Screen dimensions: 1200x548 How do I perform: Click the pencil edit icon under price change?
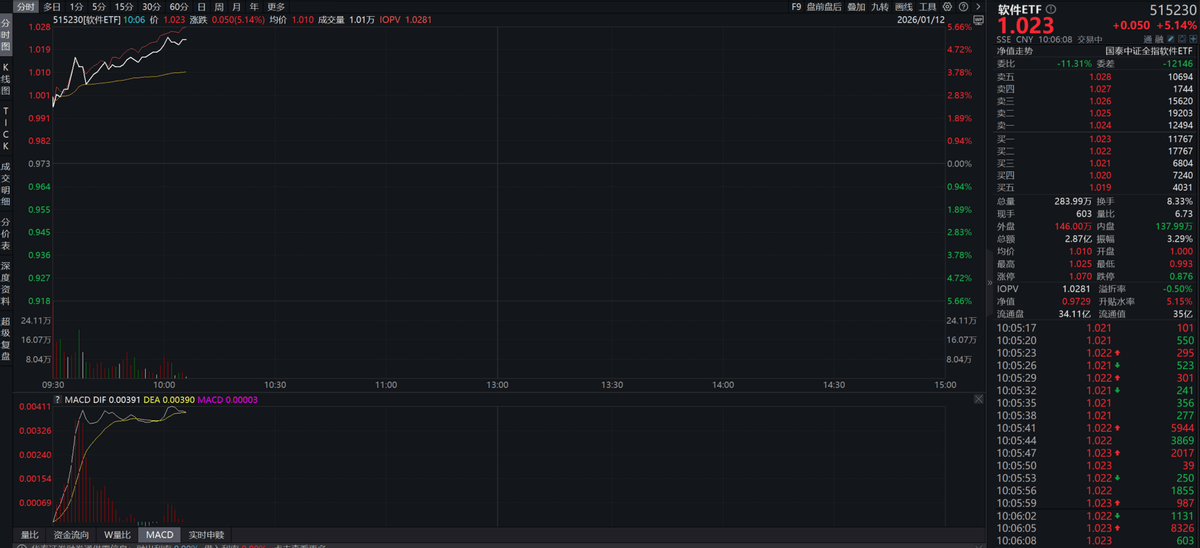coord(1170,40)
